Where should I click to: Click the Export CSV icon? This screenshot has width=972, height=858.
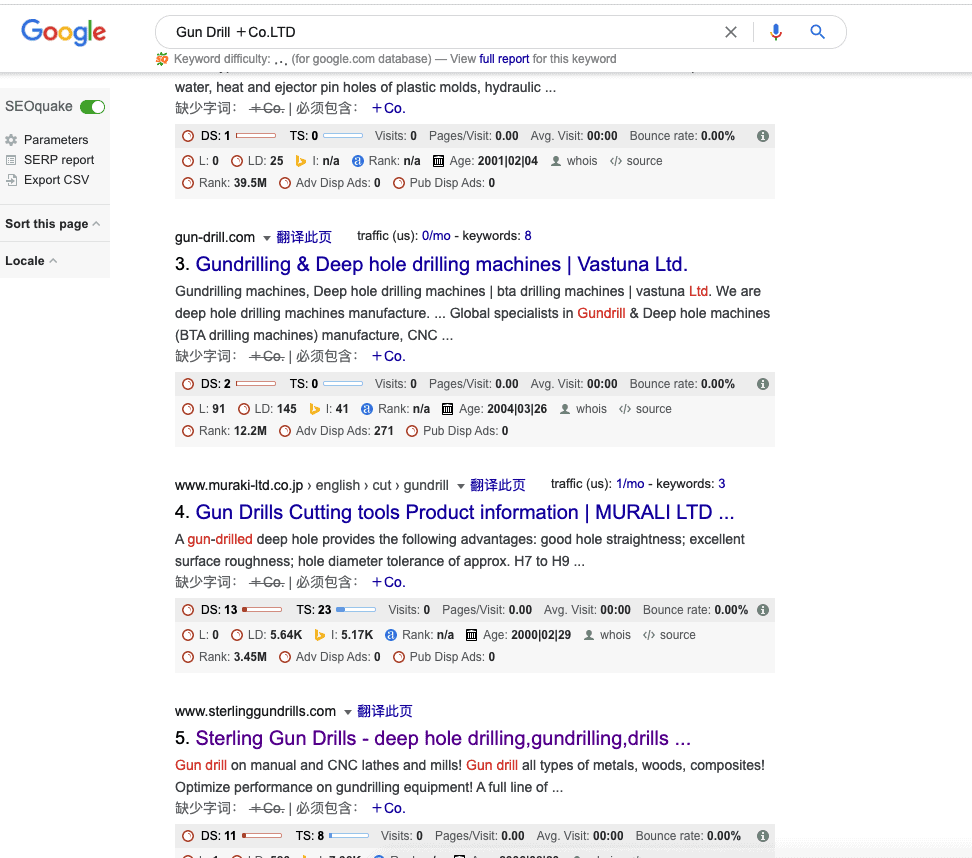(11, 180)
